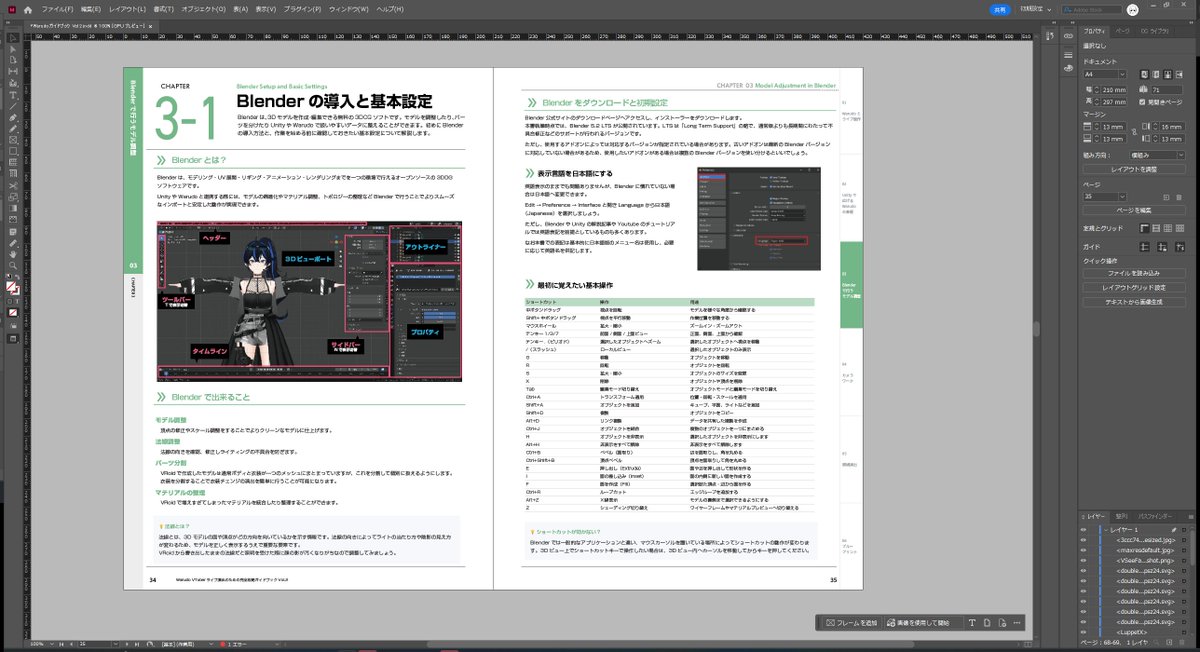Select the Gap tool
Viewport: 1200px width, 652px height.
click(x=14, y=70)
